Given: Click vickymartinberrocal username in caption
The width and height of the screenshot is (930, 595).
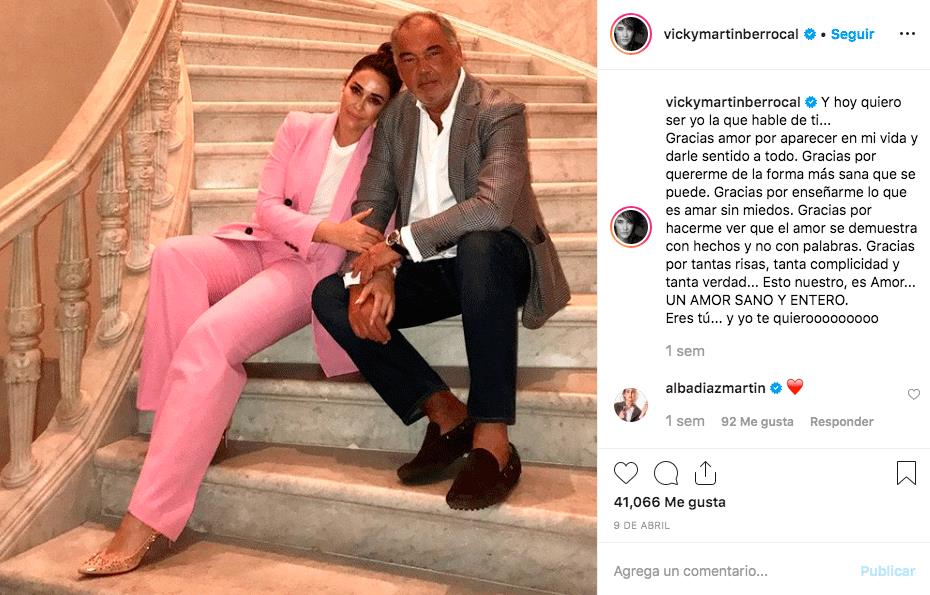Looking at the screenshot, I should (733, 102).
